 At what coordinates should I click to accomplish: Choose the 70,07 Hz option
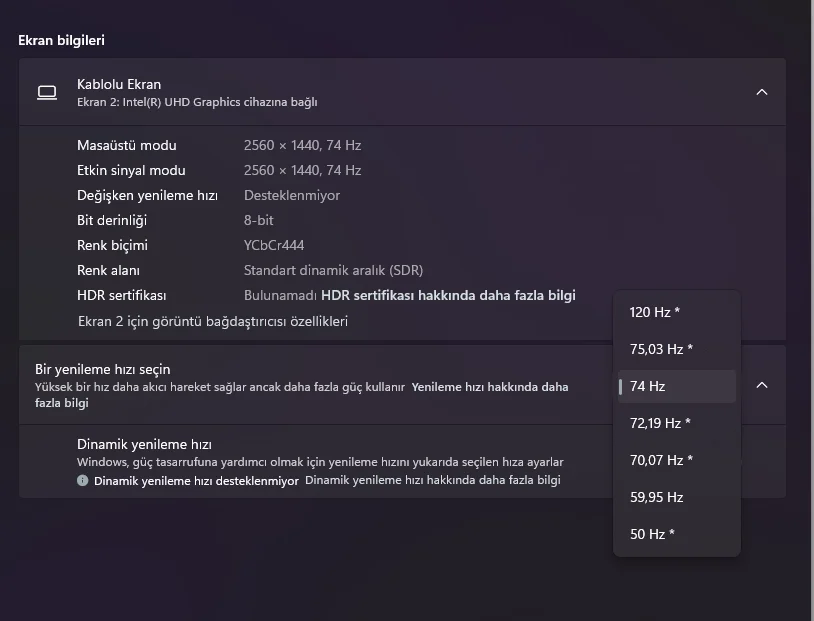click(661, 460)
